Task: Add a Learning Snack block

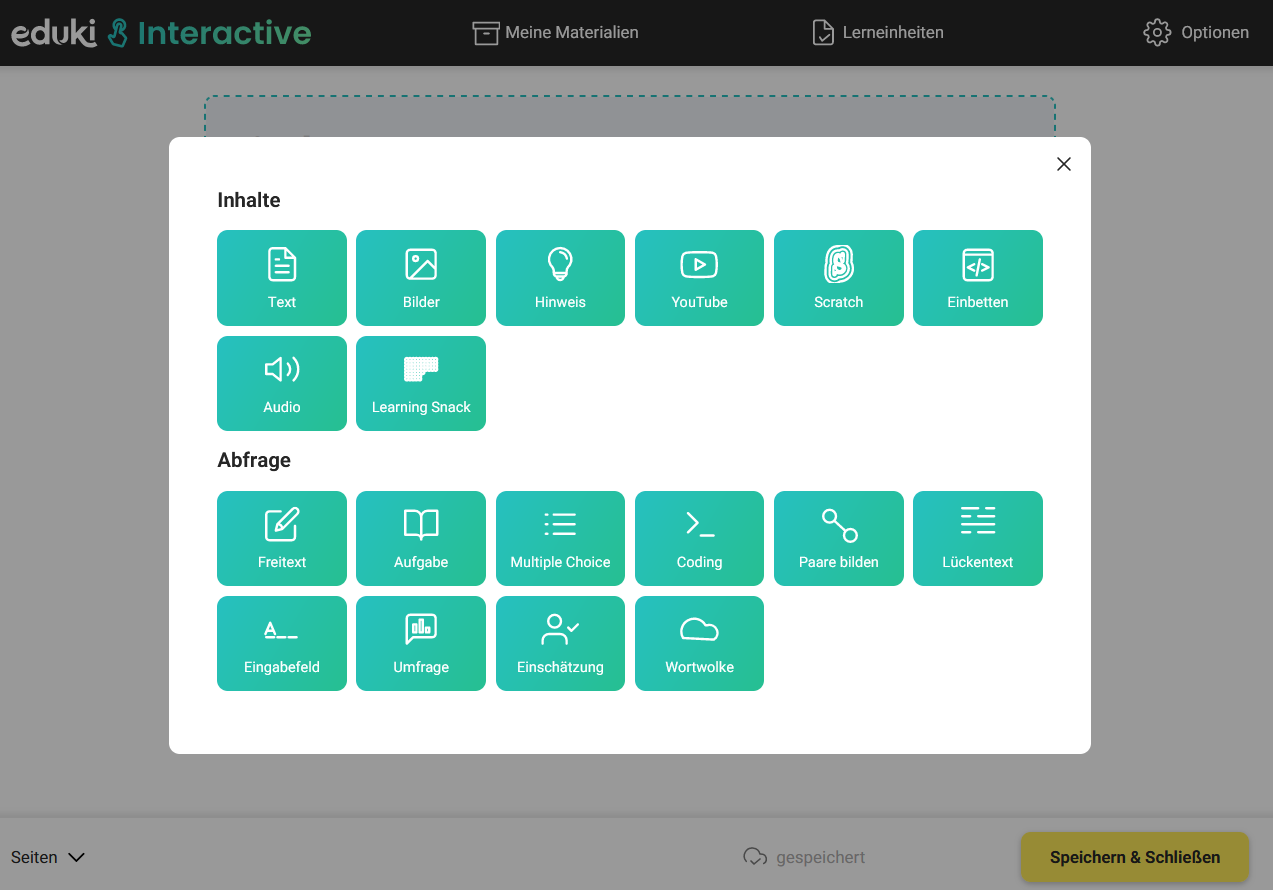Action: coord(420,383)
